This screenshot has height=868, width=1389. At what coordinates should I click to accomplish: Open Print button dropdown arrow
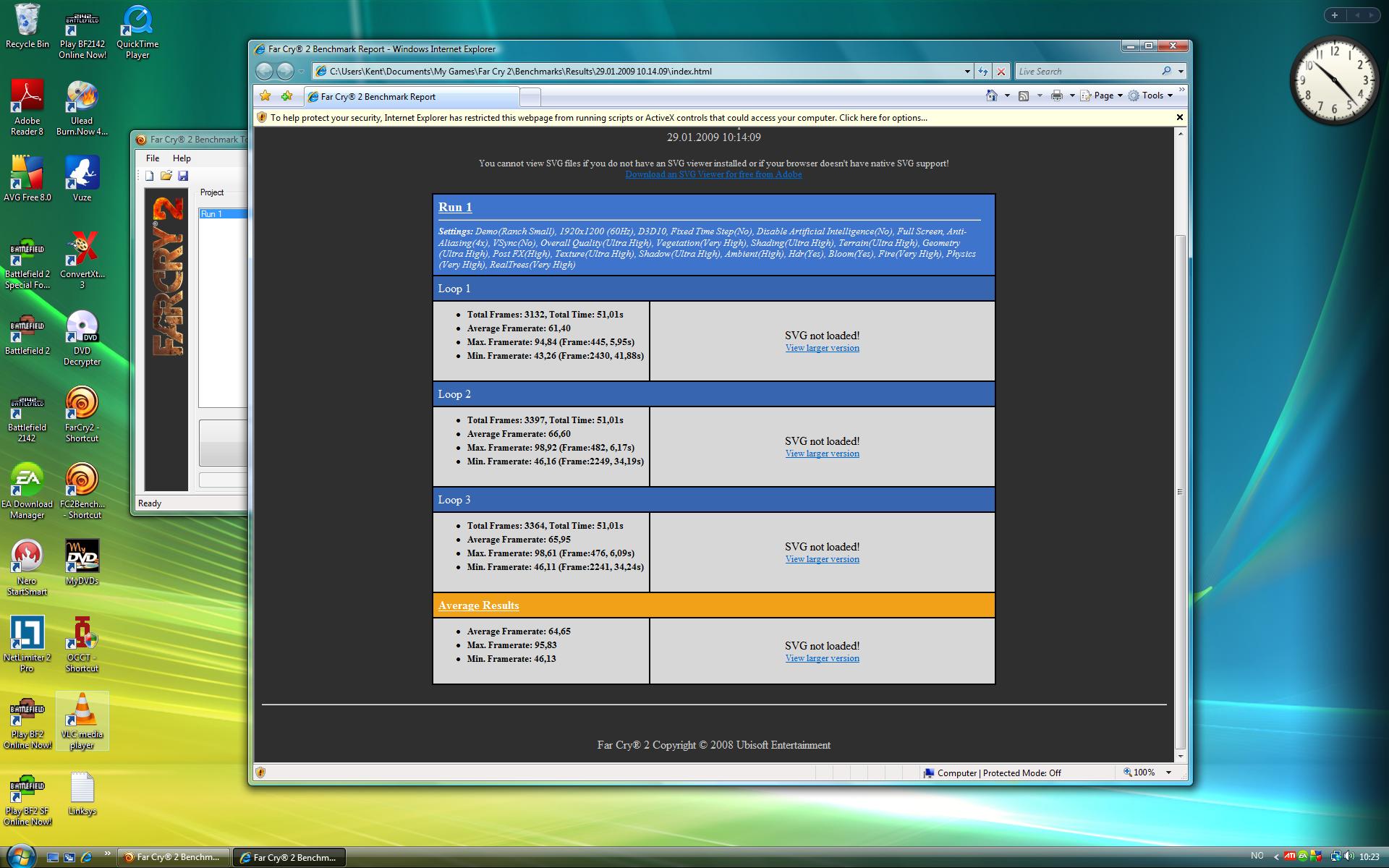click(x=1071, y=95)
